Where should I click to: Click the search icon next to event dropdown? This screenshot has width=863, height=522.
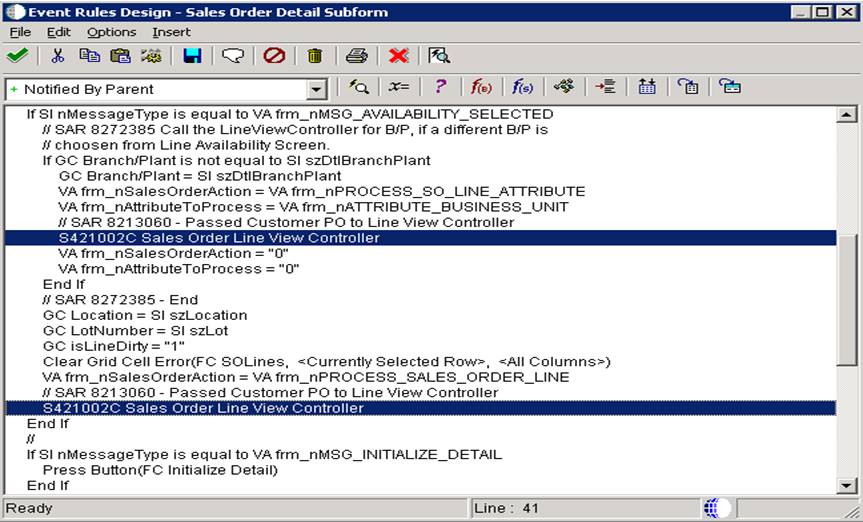pos(359,86)
